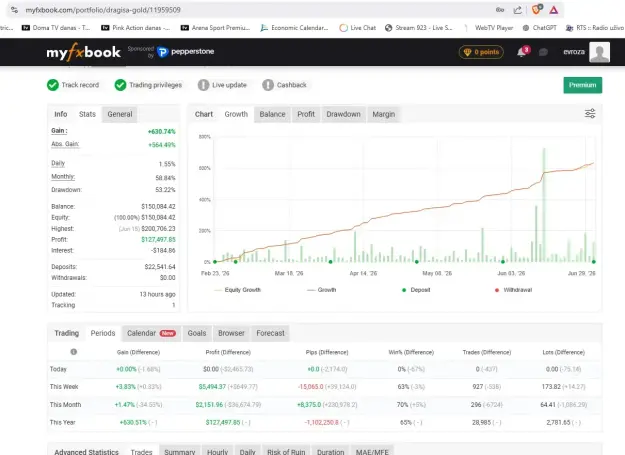Open the ChatGPT bookmark
Image resolution: width=625 pixels, height=455 pixels.
pyautogui.click(x=539, y=28)
